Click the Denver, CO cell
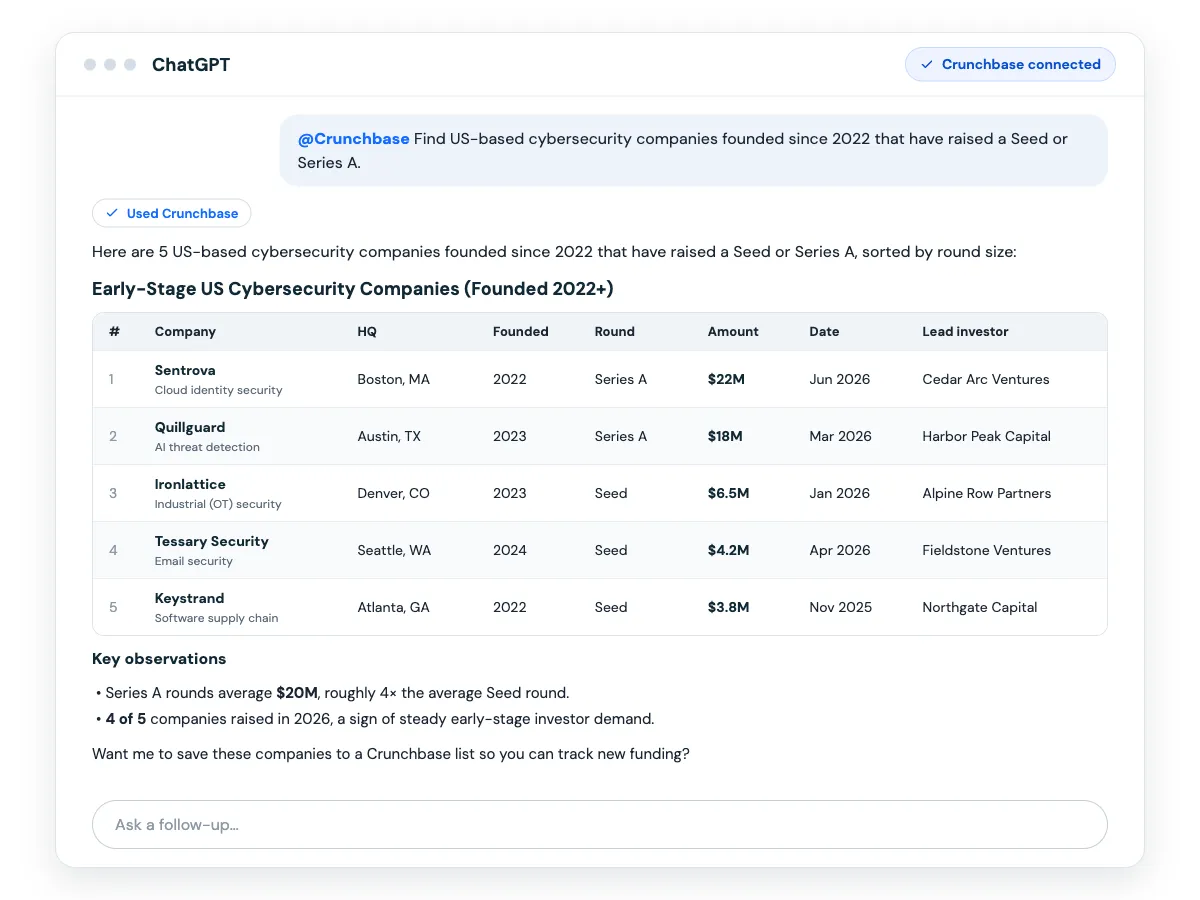Screen dimensions: 1200x900 pos(393,493)
